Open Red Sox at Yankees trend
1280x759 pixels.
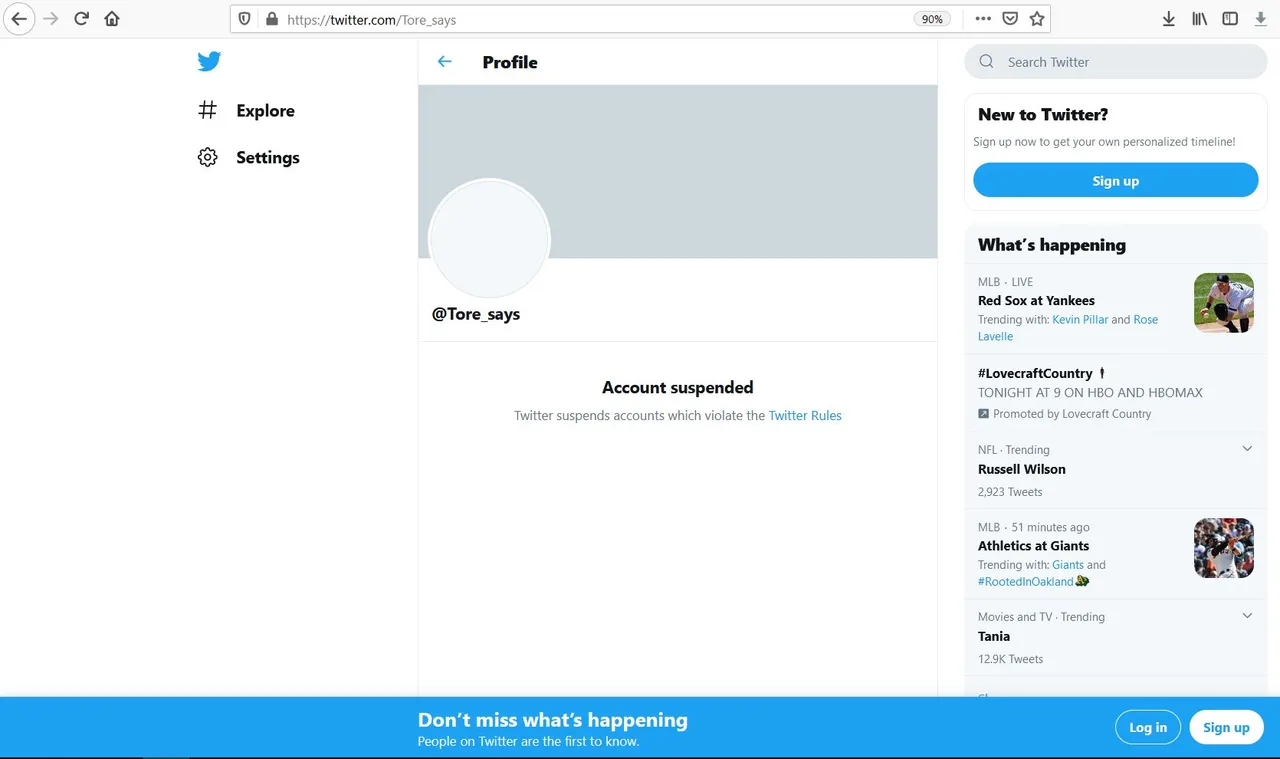pos(1036,301)
